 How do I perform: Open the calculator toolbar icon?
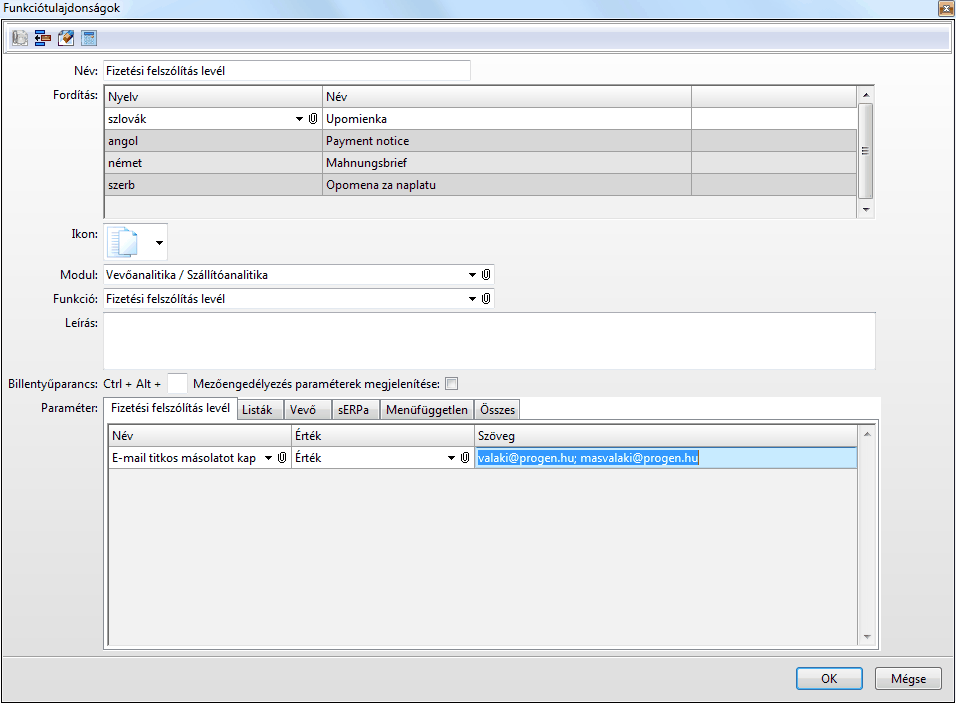click(89, 38)
